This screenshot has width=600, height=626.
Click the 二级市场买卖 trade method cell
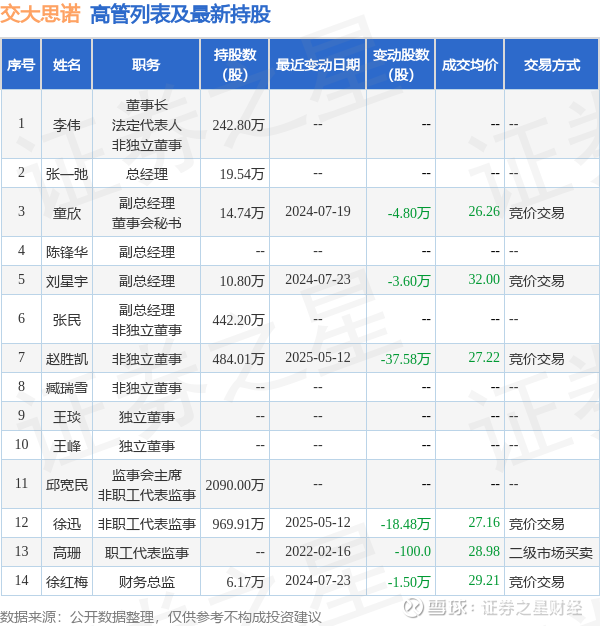(550, 553)
